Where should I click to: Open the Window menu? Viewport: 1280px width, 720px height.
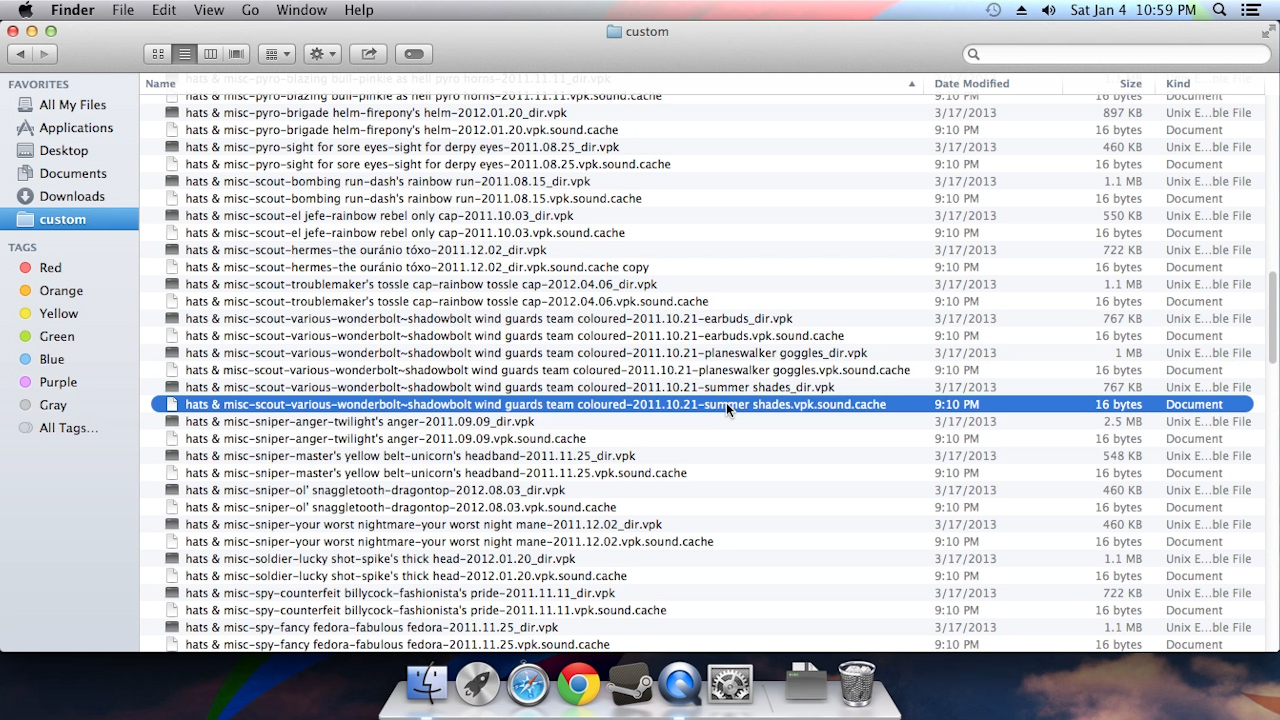click(301, 10)
